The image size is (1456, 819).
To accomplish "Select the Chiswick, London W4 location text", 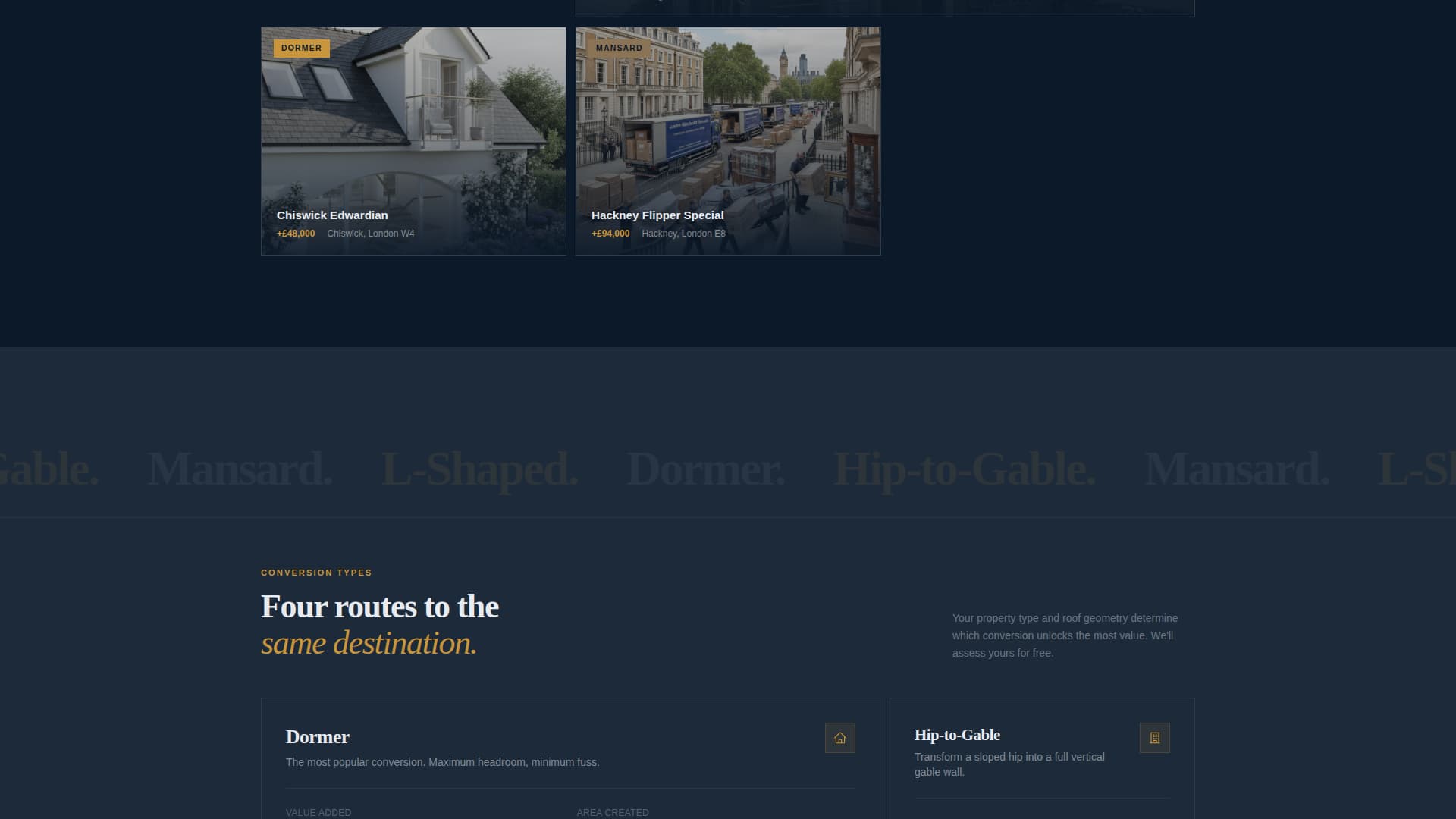I will [371, 234].
